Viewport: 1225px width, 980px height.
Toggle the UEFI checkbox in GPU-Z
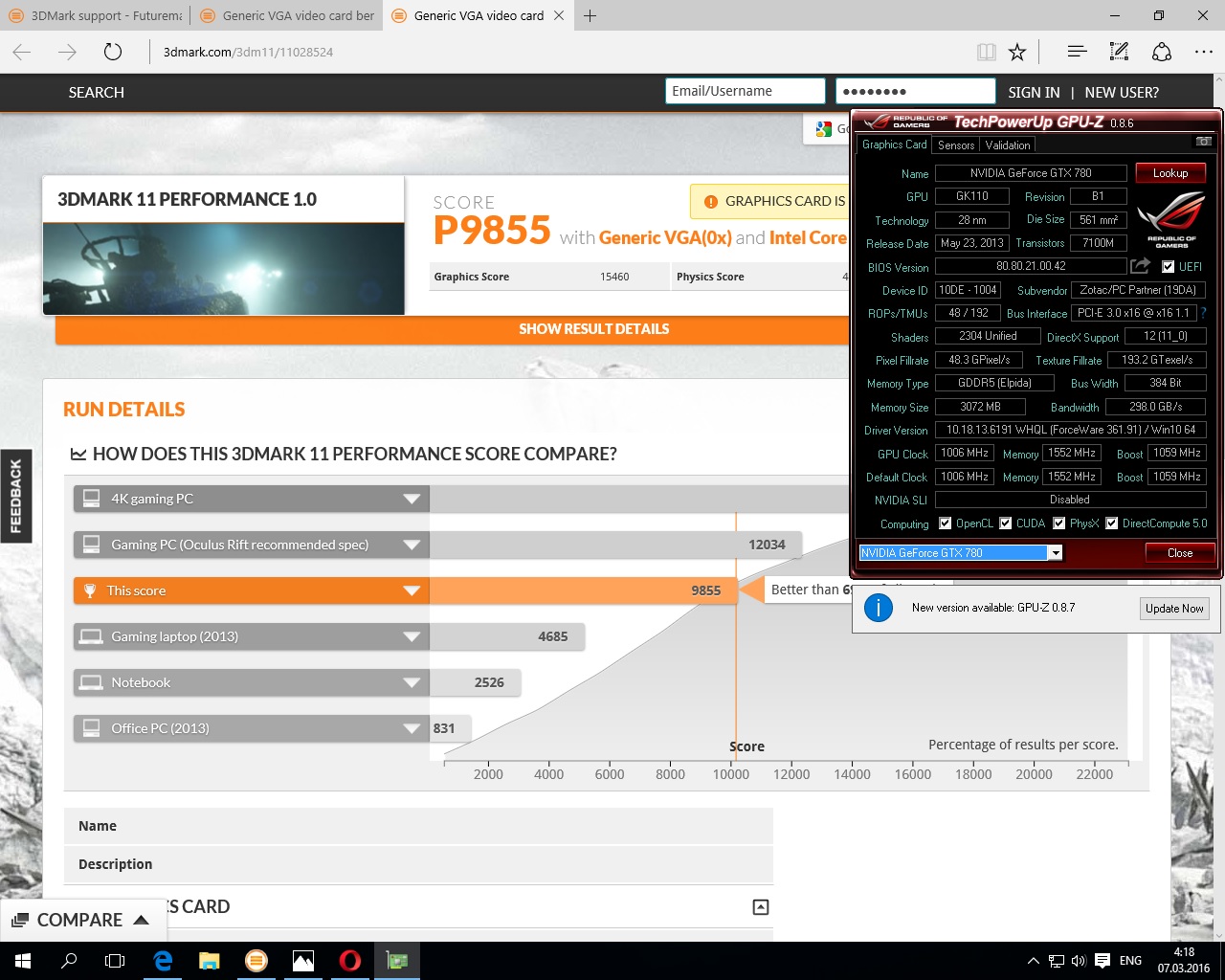(1168, 267)
